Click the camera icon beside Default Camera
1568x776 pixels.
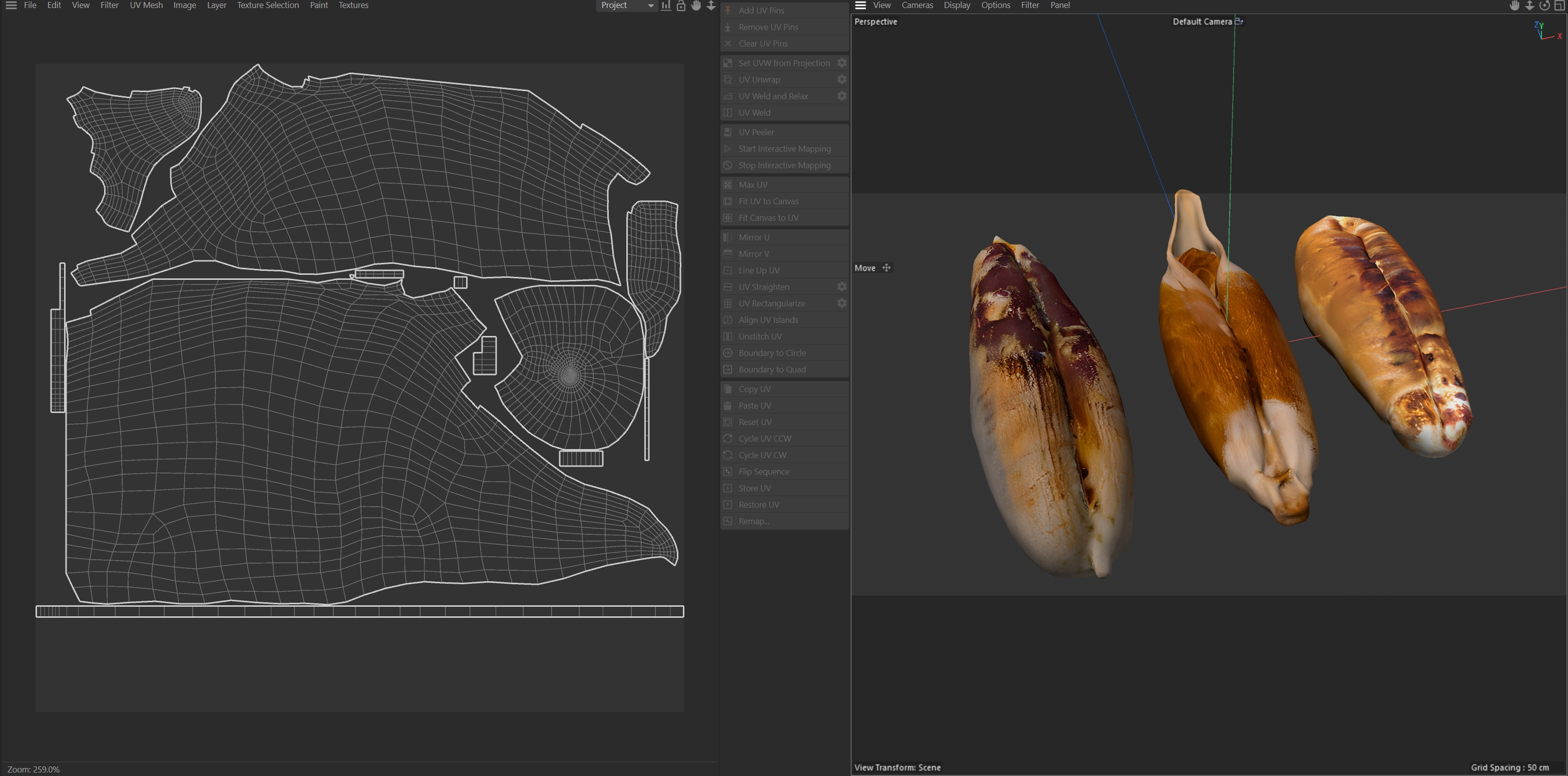(1239, 22)
